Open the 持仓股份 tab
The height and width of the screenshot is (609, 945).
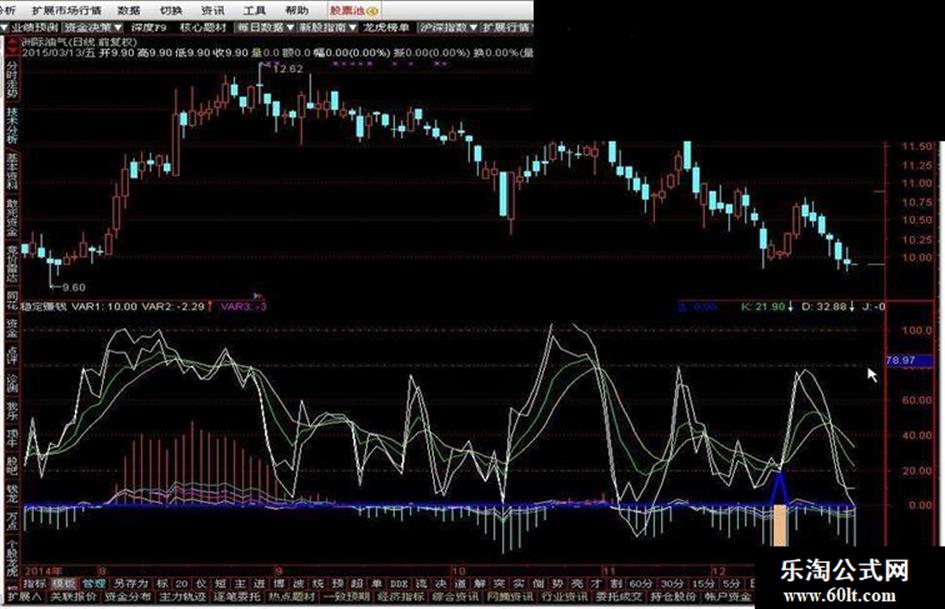click(x=674, y=597)
